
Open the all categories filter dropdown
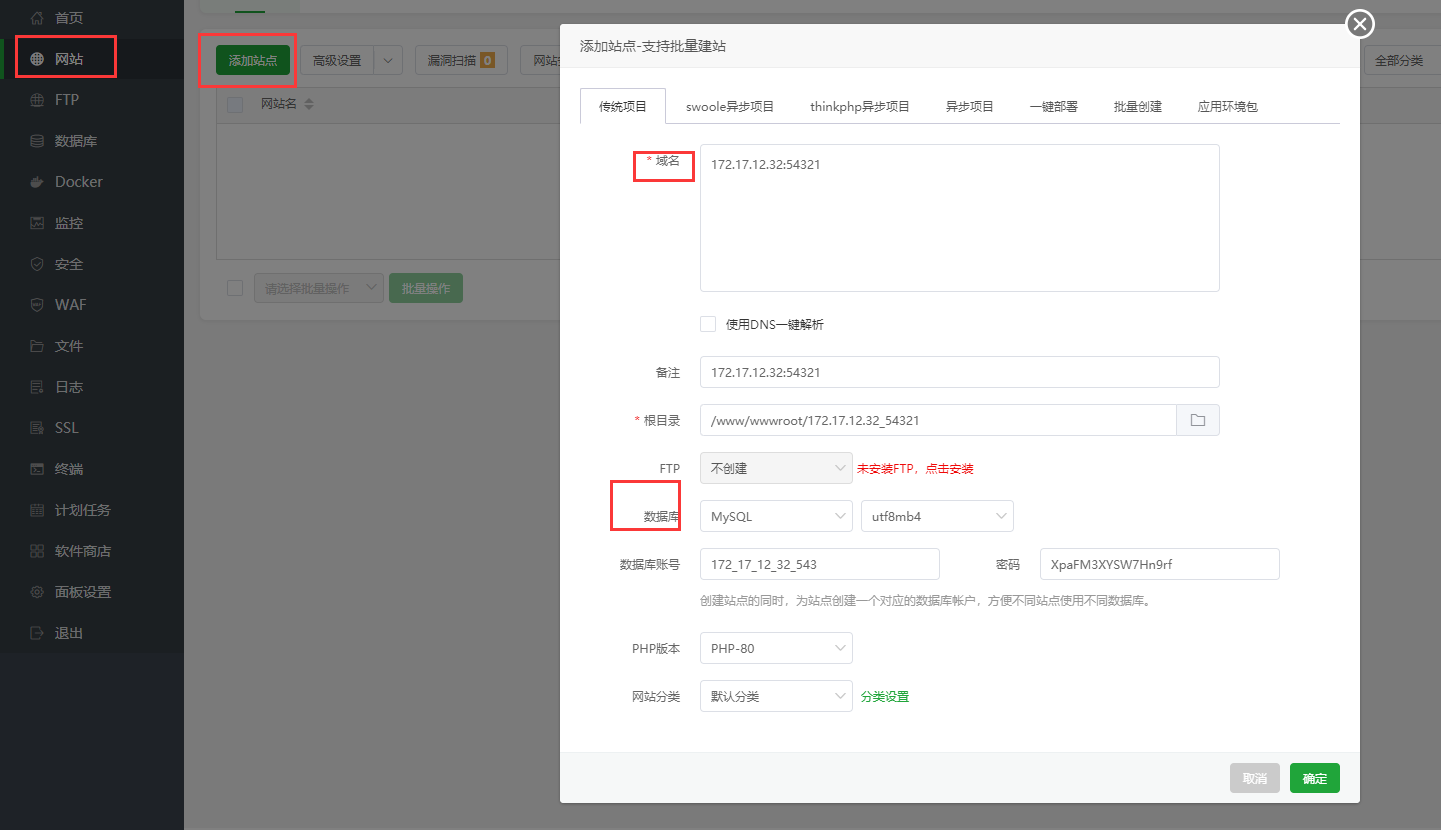pos(1402,60)
